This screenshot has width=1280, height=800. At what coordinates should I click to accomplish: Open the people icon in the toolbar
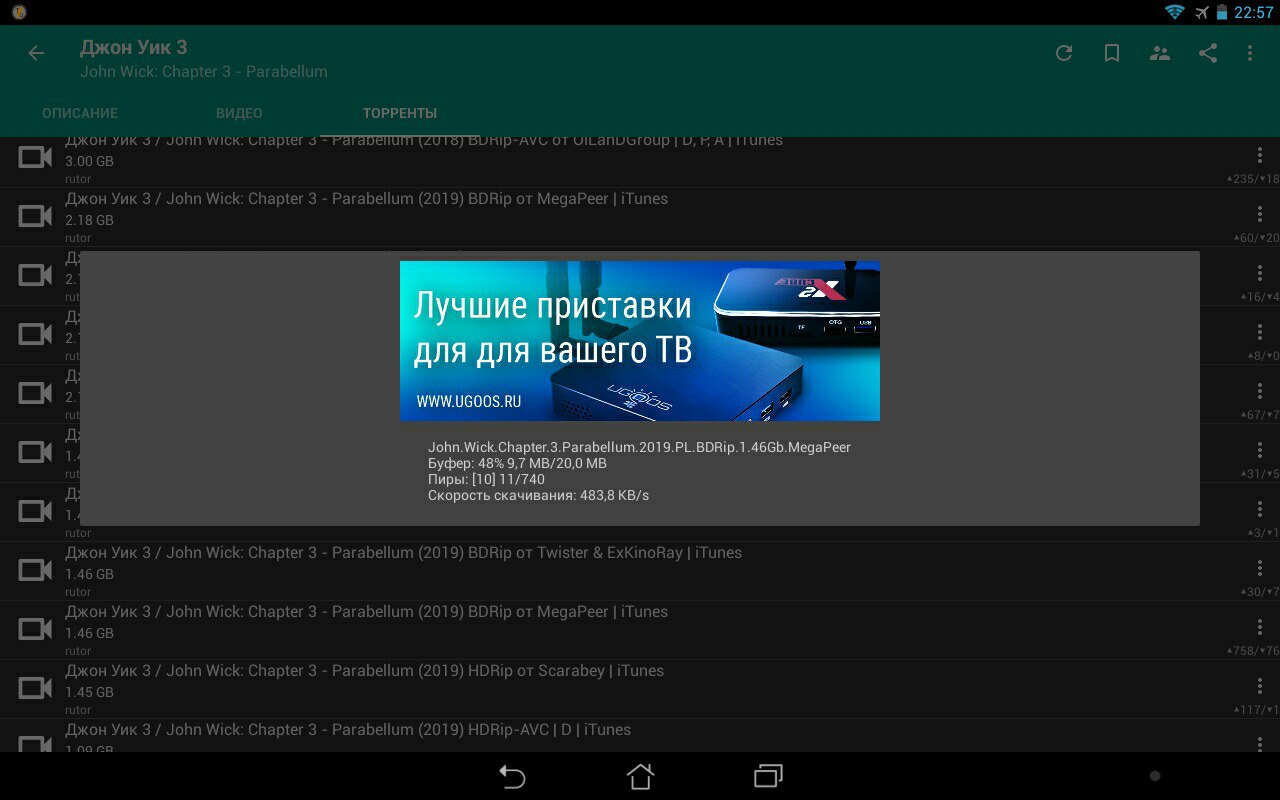click(x=1160, y=53)
